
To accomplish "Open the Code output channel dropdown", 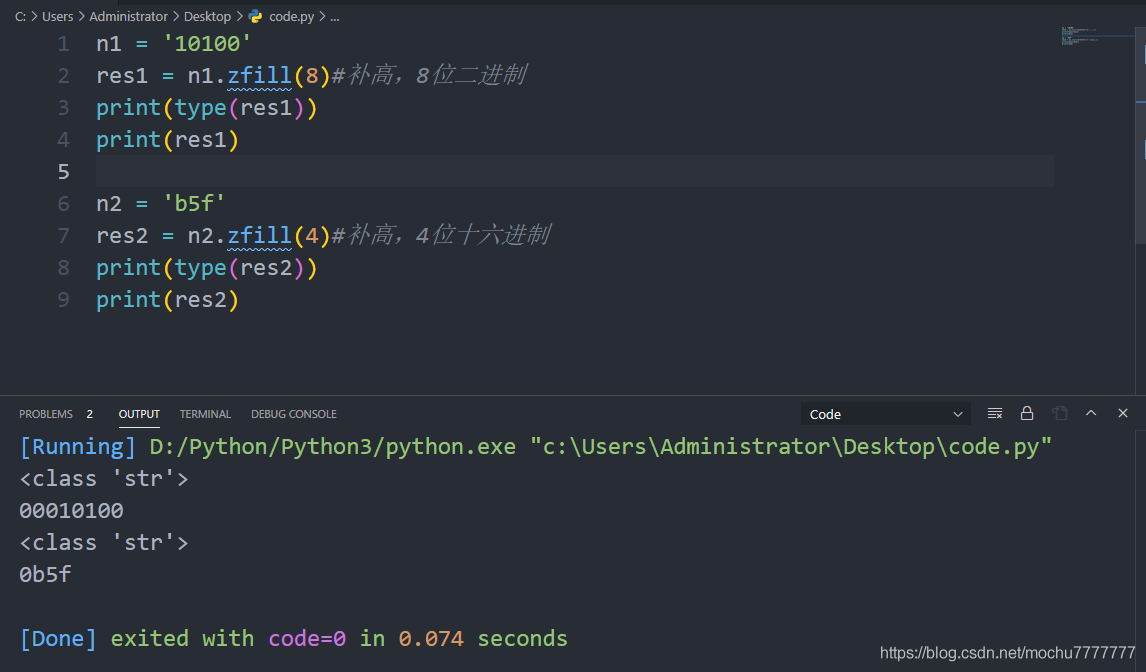I will click(x=886, y=415).
